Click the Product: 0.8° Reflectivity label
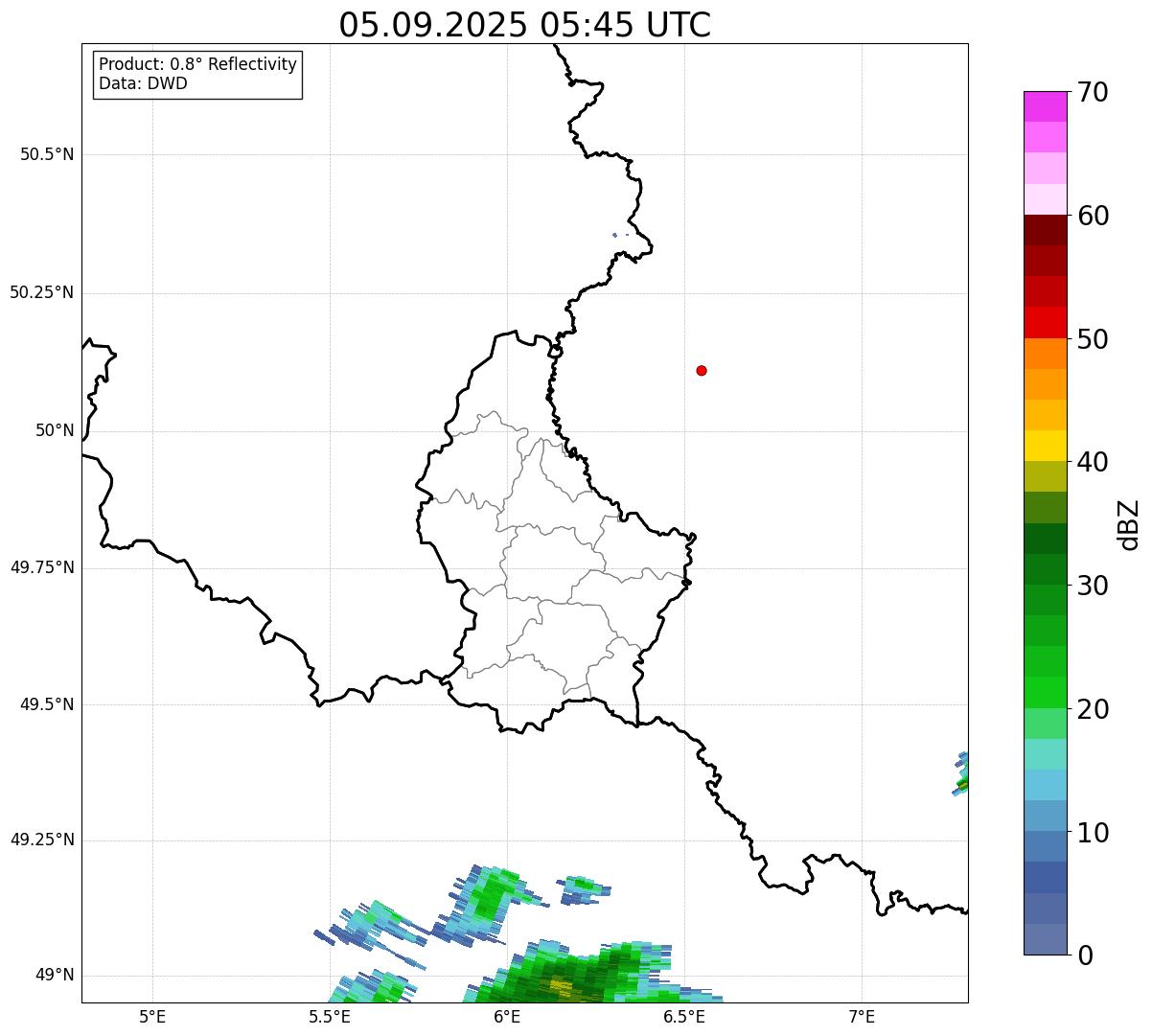 (x=198, y=64)
